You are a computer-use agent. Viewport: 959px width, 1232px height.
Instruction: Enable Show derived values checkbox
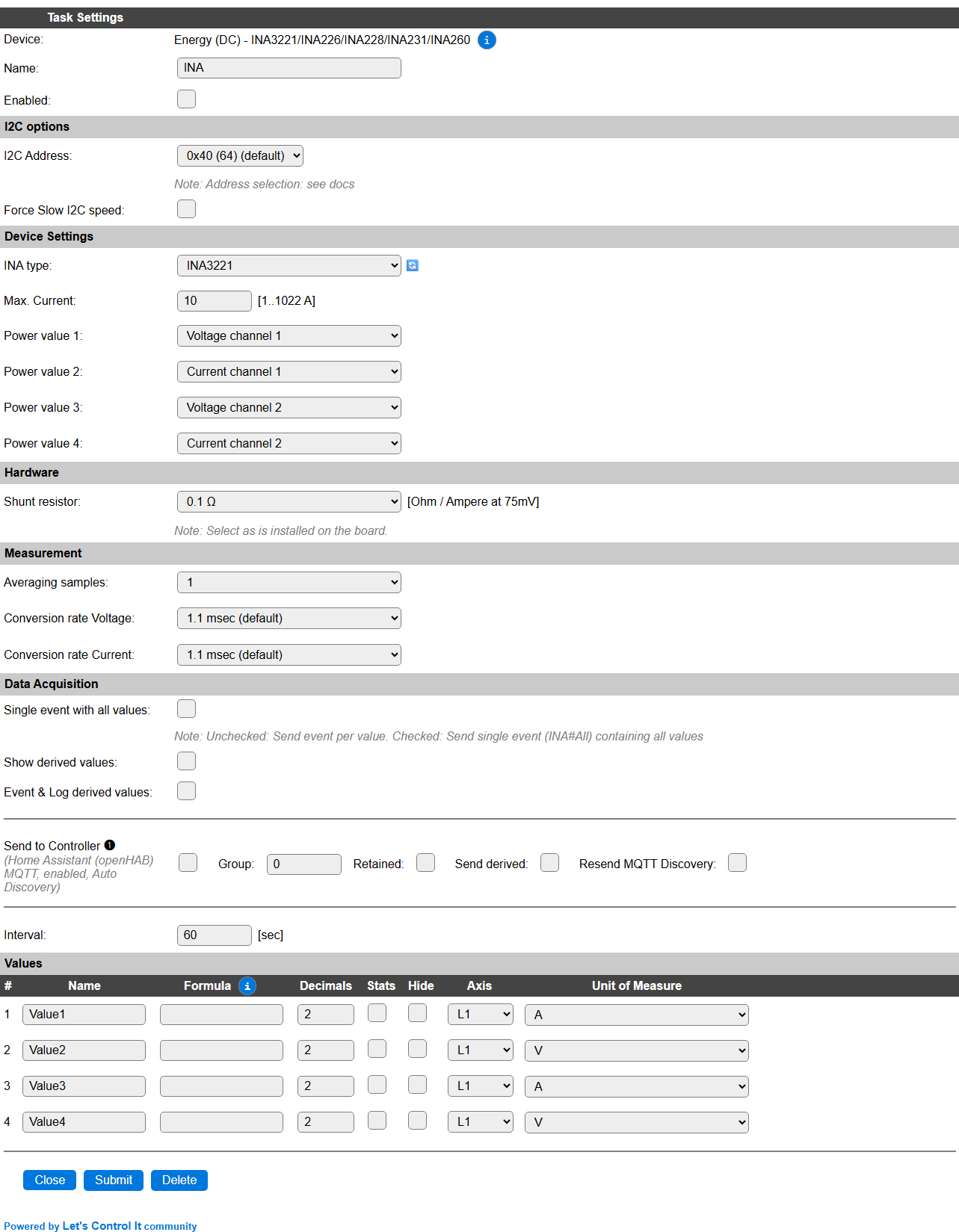click(187, 761)
